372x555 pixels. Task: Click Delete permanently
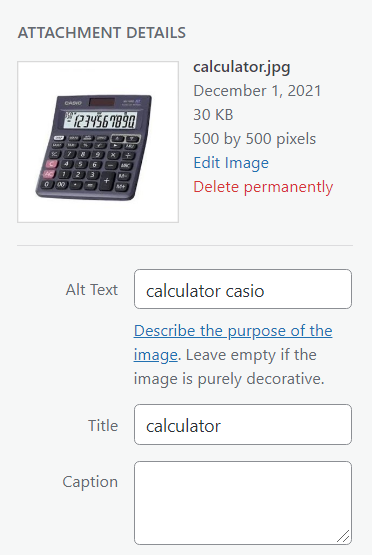click(x=263, y=187)
